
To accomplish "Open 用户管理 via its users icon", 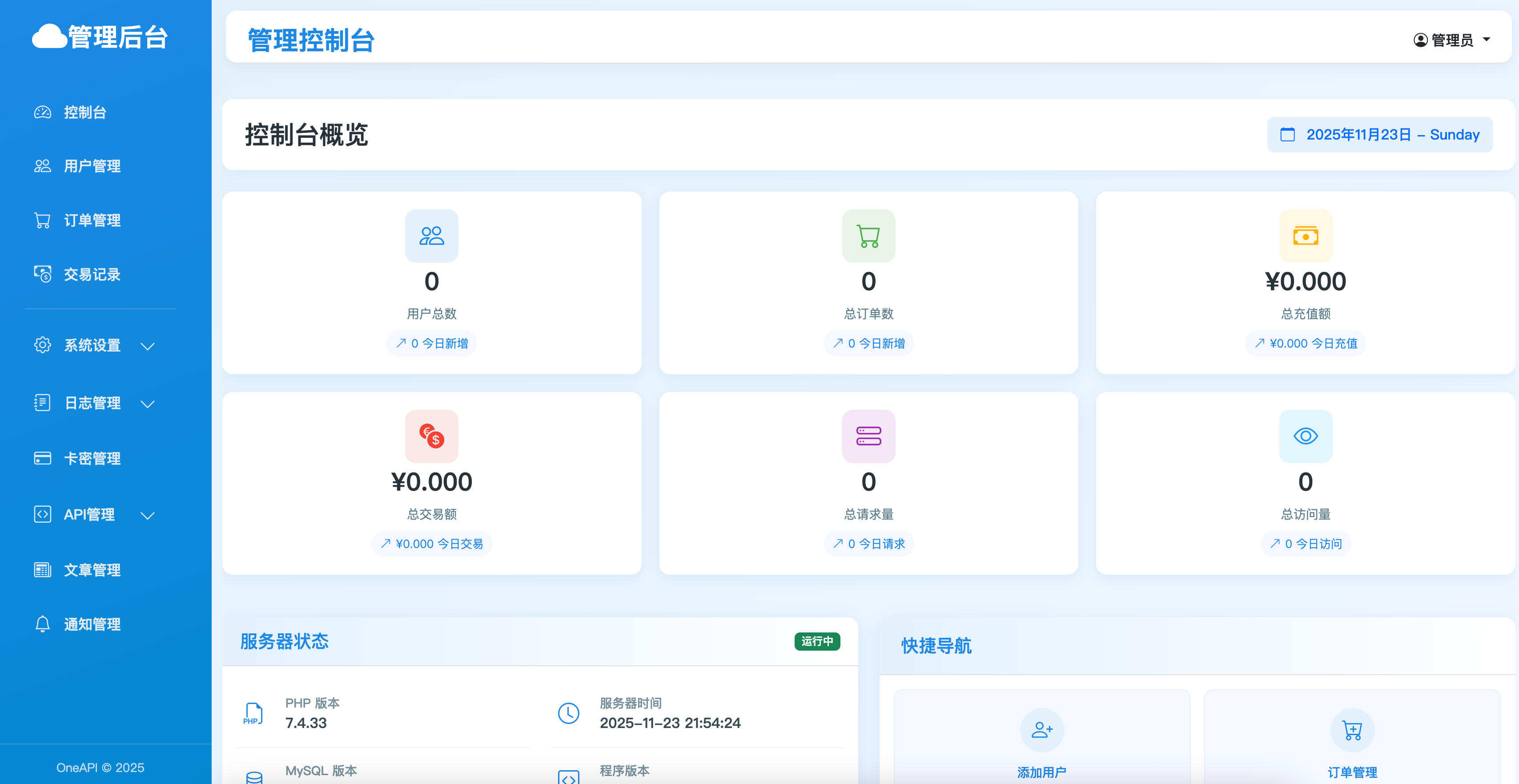I will (x=42, y=166).
